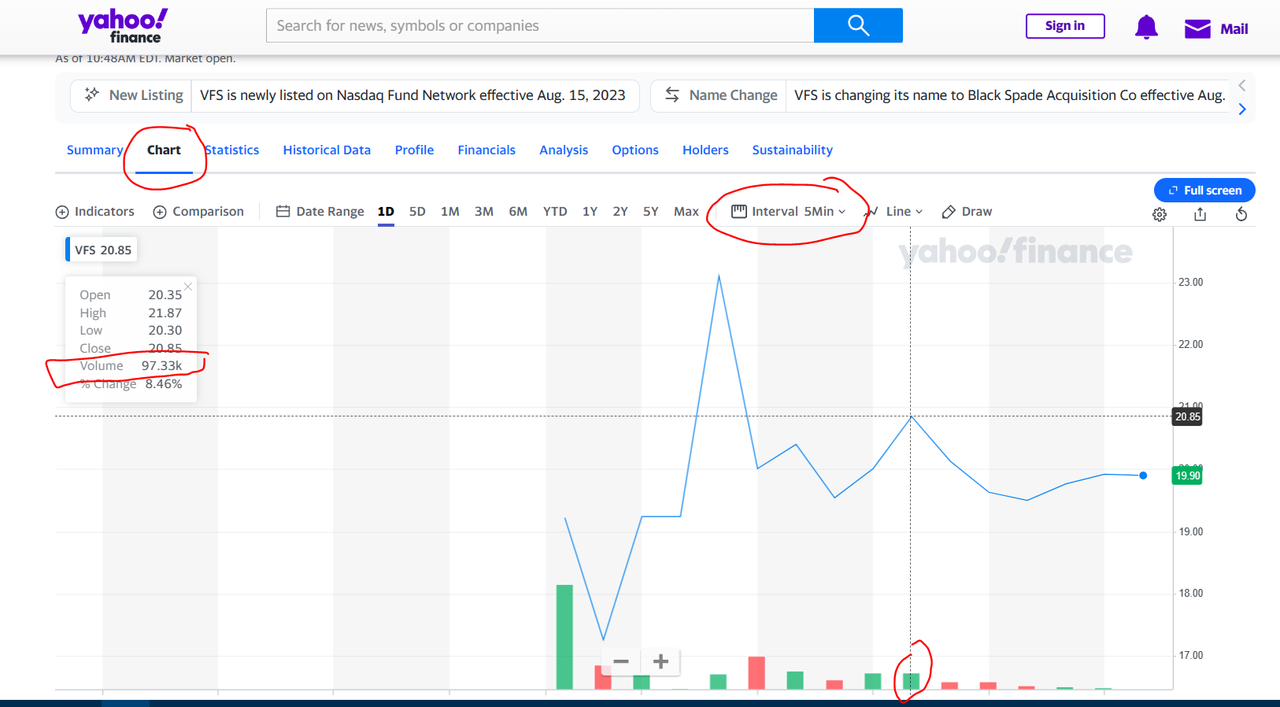Select the 1M range
1280x707 pixels.
coord(450,211)
